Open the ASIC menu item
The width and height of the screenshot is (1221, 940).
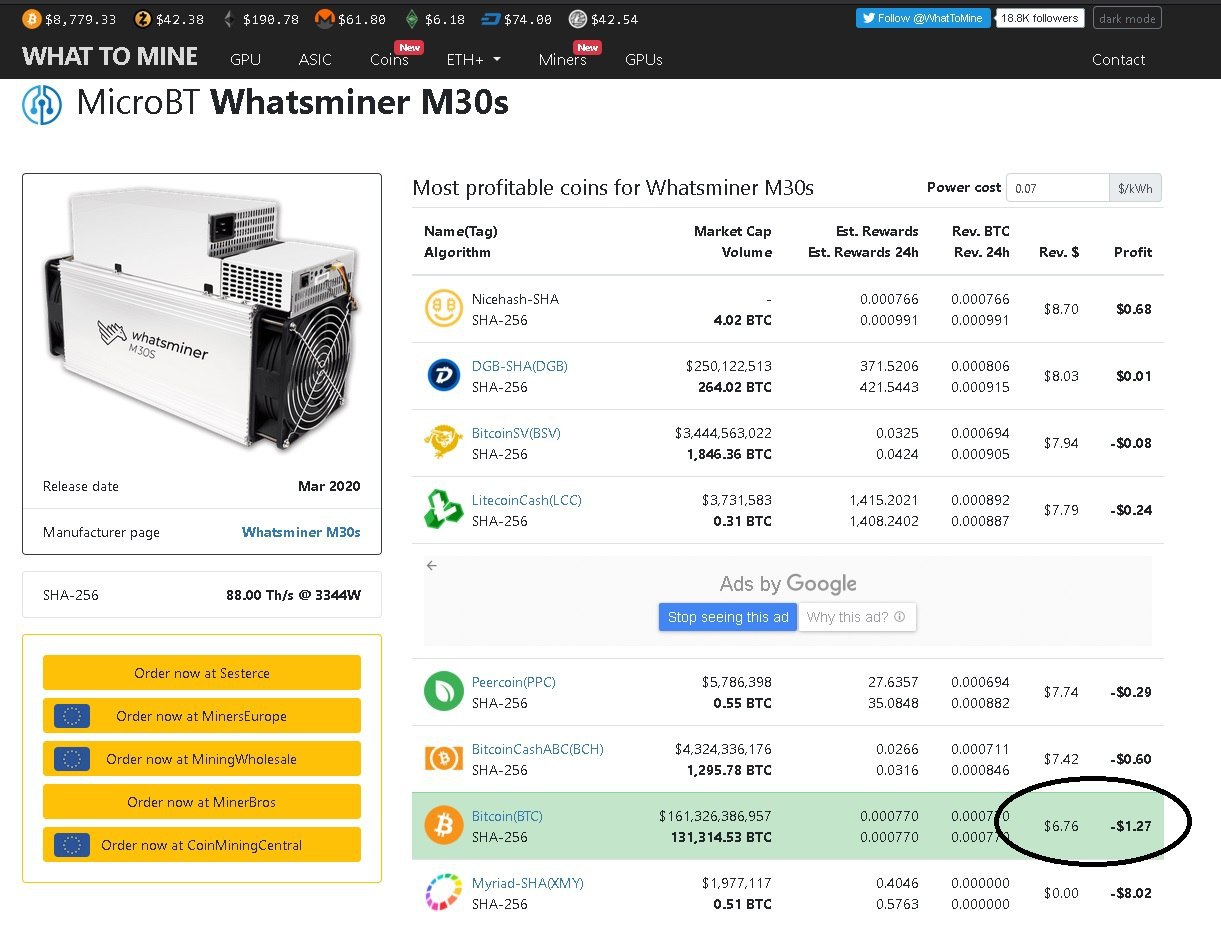pos(315,59)
